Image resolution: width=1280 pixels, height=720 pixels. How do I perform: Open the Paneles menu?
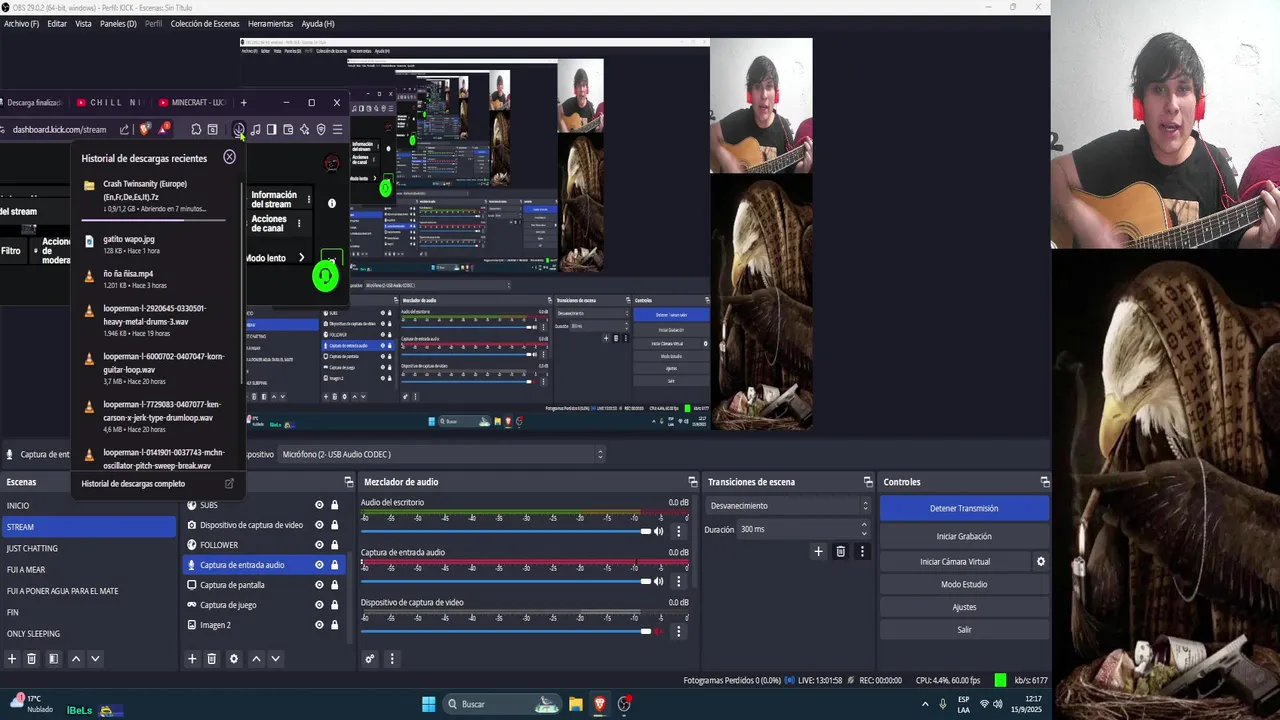click(118, 24)
